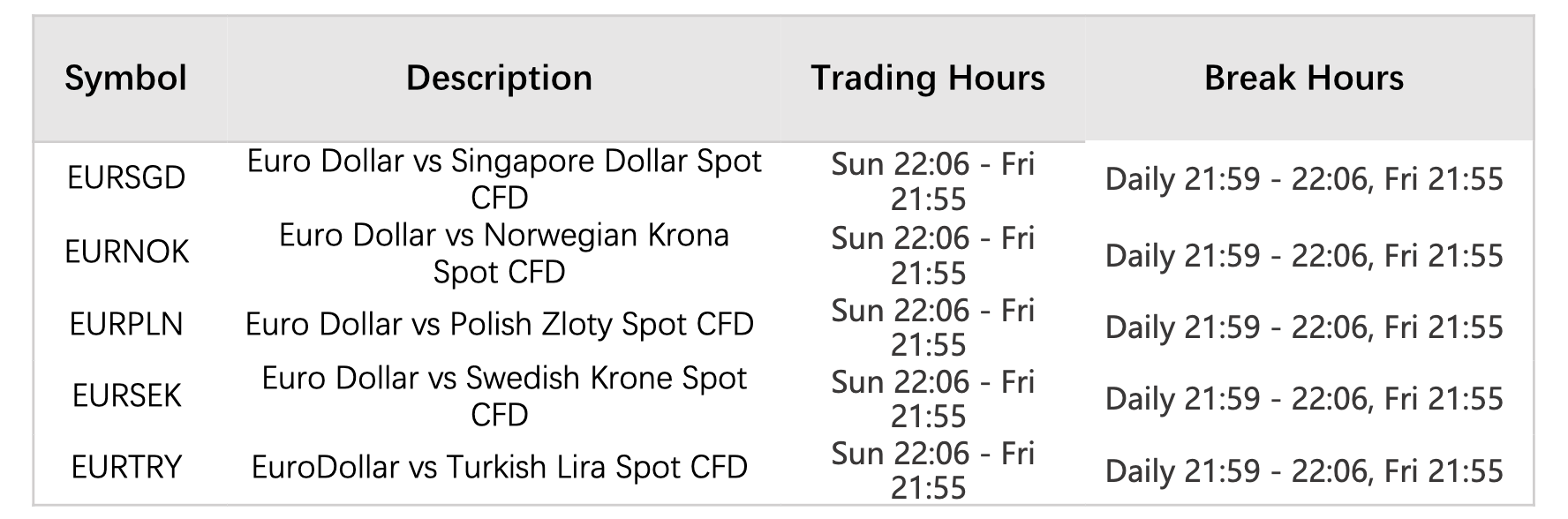Click the Singapore Dollar Spot CFD description

point(503,179)
